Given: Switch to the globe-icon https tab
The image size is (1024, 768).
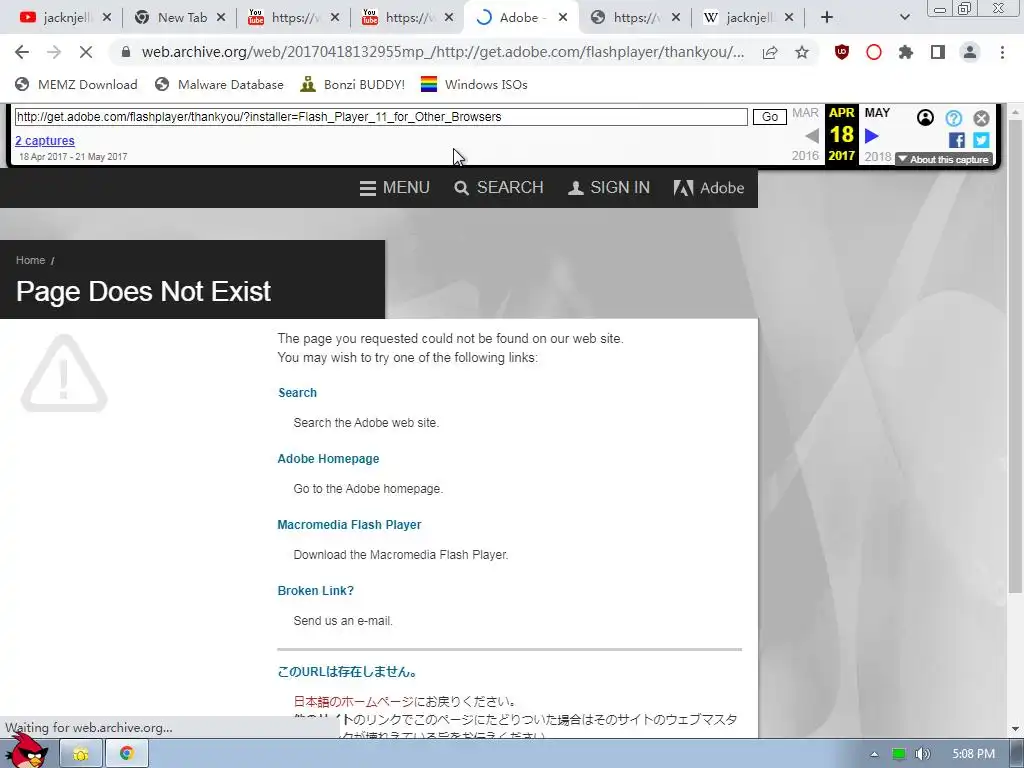Looking at the screenshot, I should pos(635,18).
